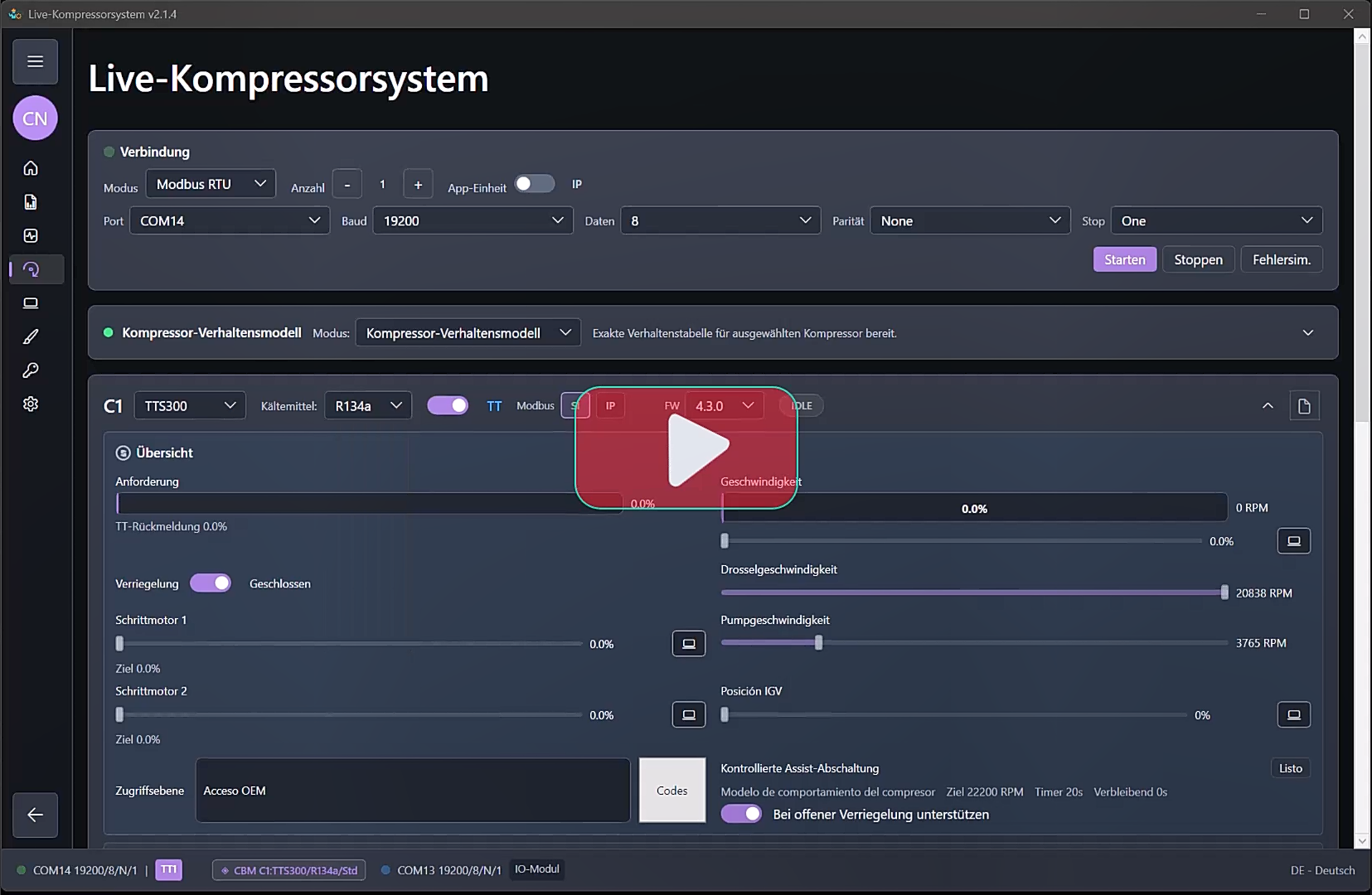Viewport: 1372px width, 895px height.
Task: Open the TTS300 compressor model dropdown
Action: click(x=190, y=406)
